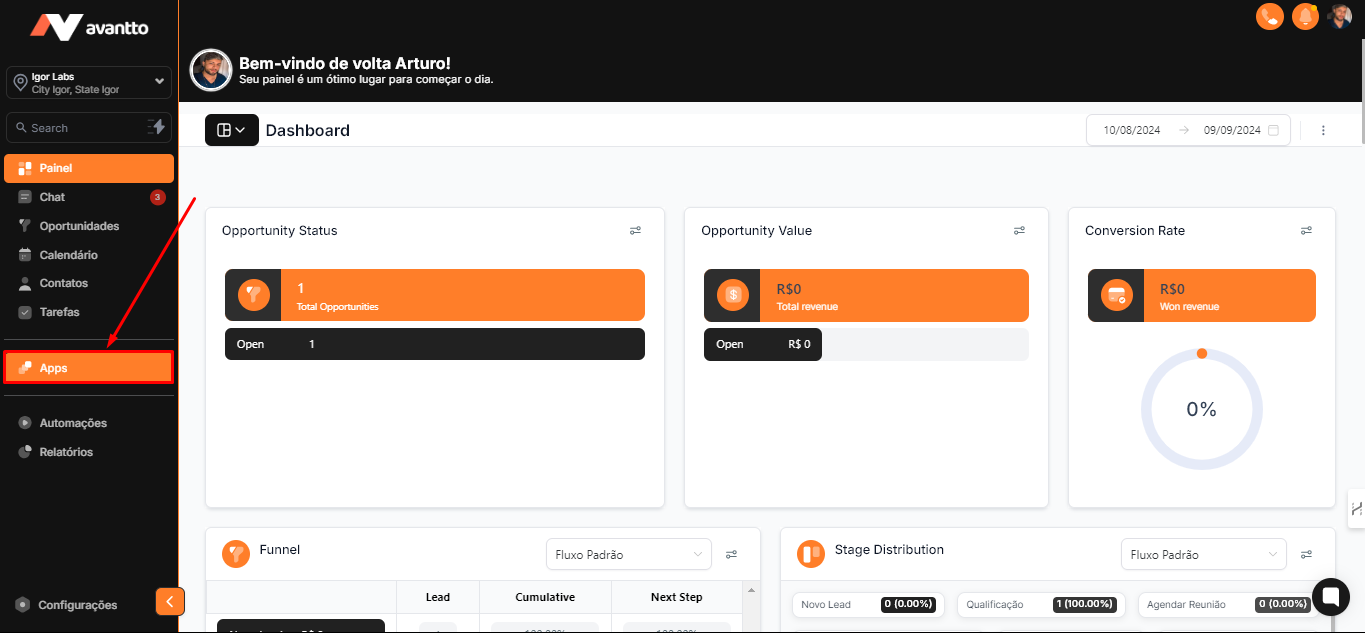Expand Stage Distribution Fluxo Padrão dropdown
The image size is (1365, 633).
point(1202,554)
